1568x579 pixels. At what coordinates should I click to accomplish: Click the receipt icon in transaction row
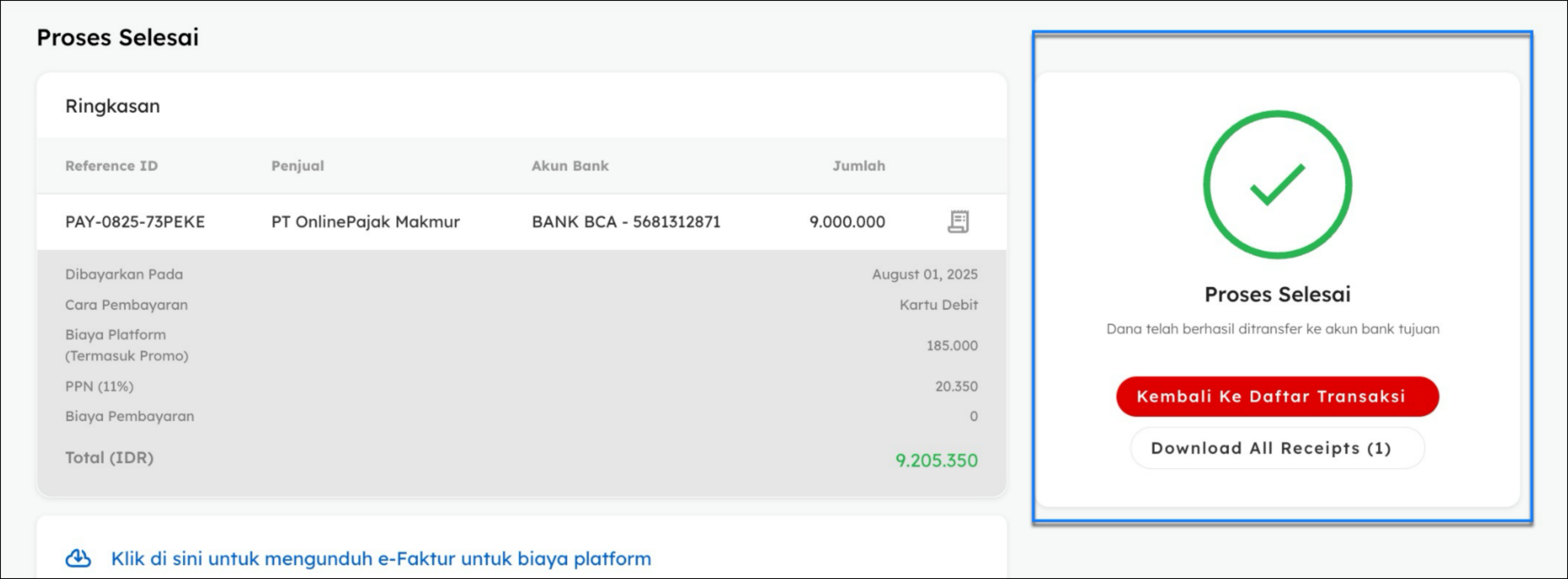tap(958, 222)
